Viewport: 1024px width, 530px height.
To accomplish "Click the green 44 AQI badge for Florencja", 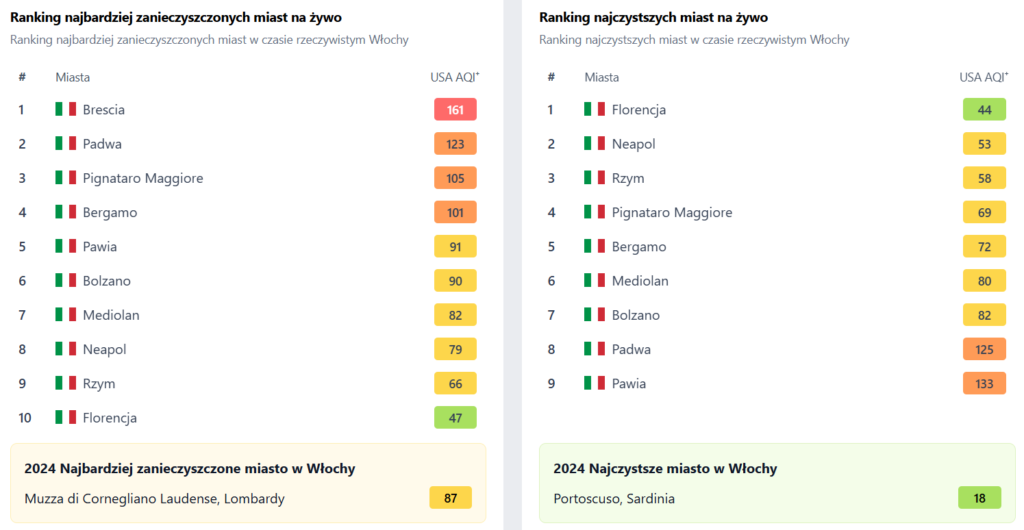I will point(984,109).
